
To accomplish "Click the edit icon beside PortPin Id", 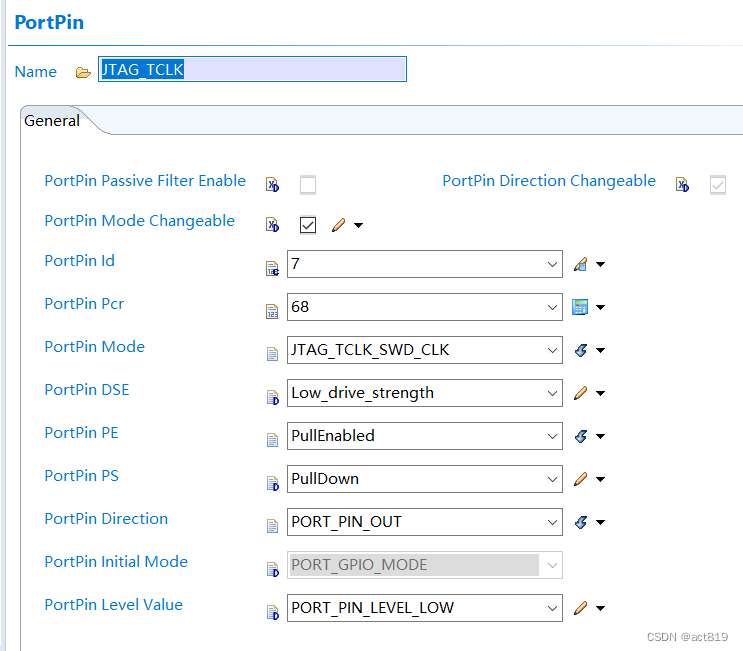I will (580, 265).
